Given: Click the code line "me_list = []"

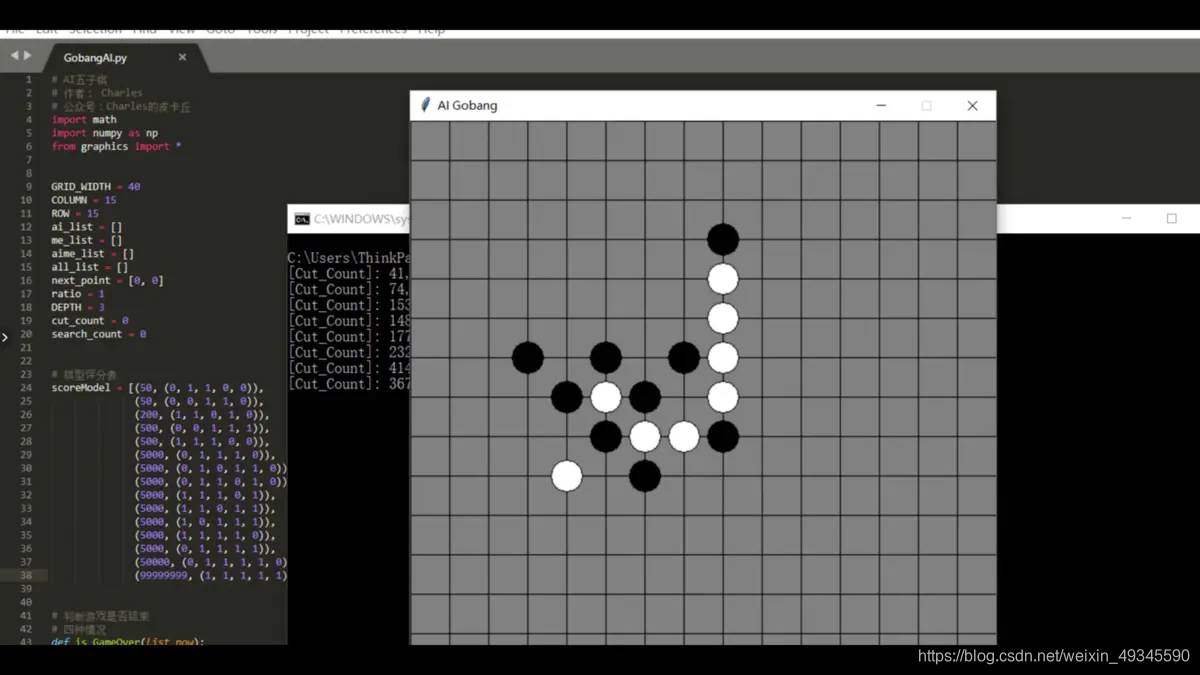Looking at the screenshot, I should (87, 240).
